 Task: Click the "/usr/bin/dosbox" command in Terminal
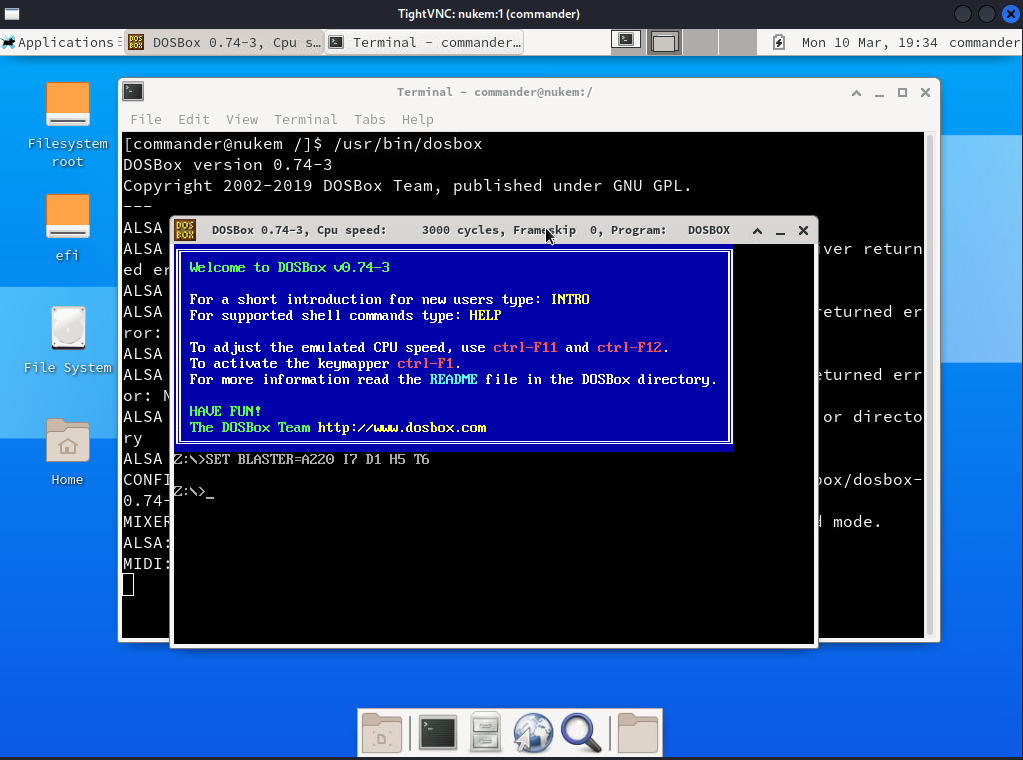pos(408,144)
